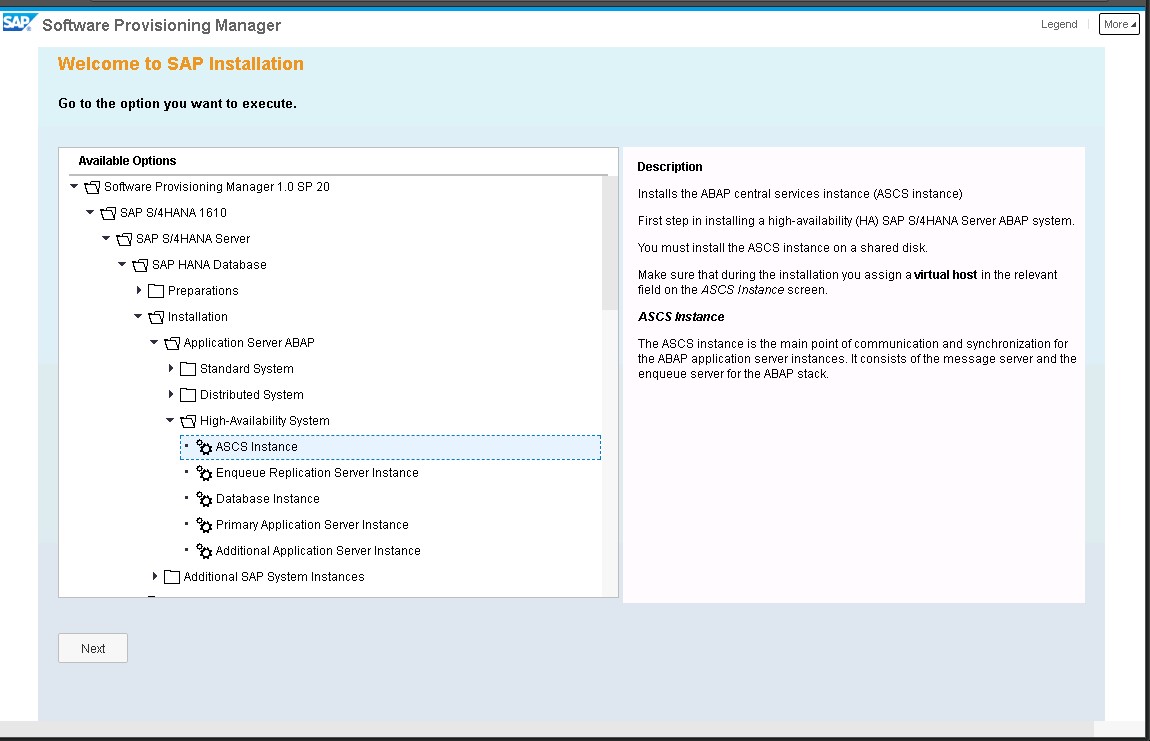Select Additional SAP System Instances label
The image size is (1150, 741).
[x=274, y=577]
